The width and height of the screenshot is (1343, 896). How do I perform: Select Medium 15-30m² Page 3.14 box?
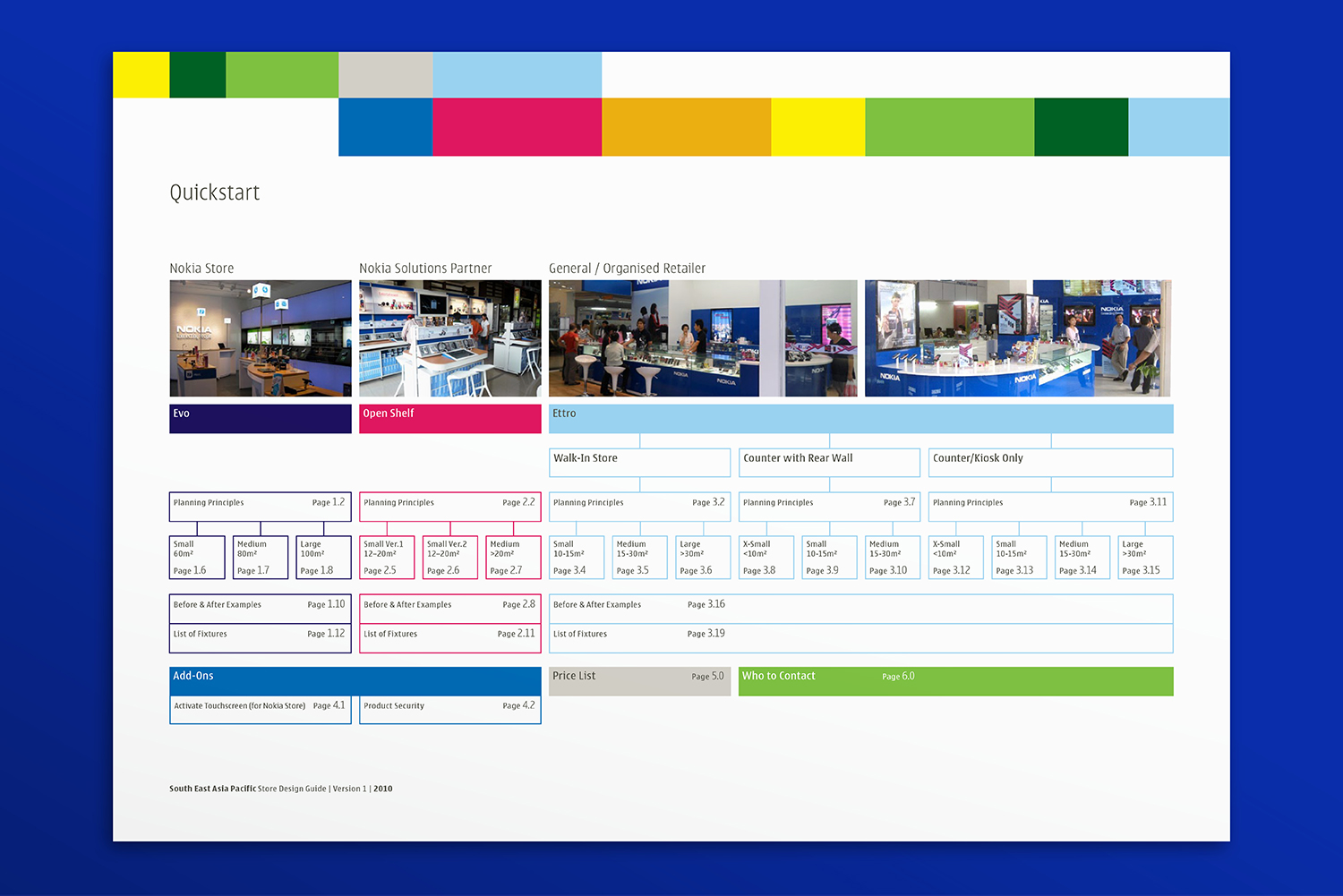[x=1082, y=558]
